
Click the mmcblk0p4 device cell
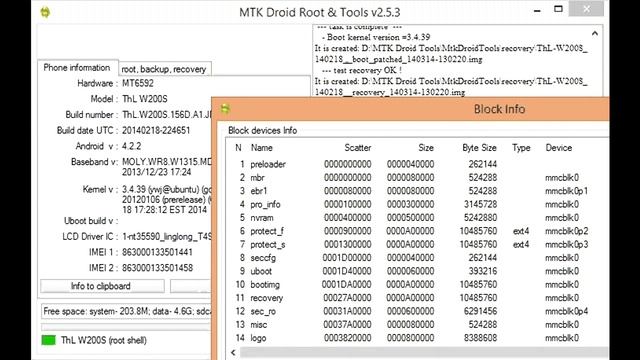click(567, 311)
